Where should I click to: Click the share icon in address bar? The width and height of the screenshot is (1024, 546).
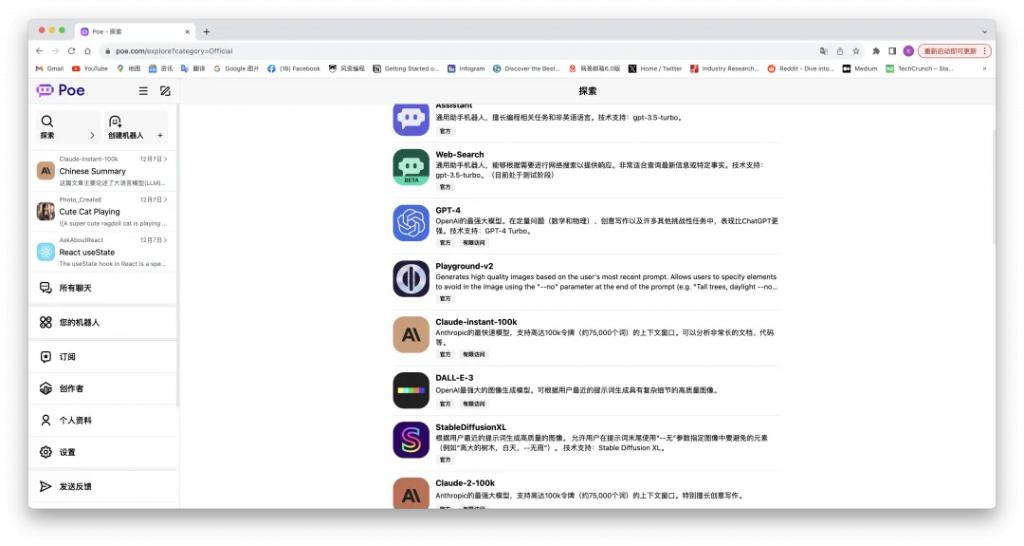click(x=840, y=51)
